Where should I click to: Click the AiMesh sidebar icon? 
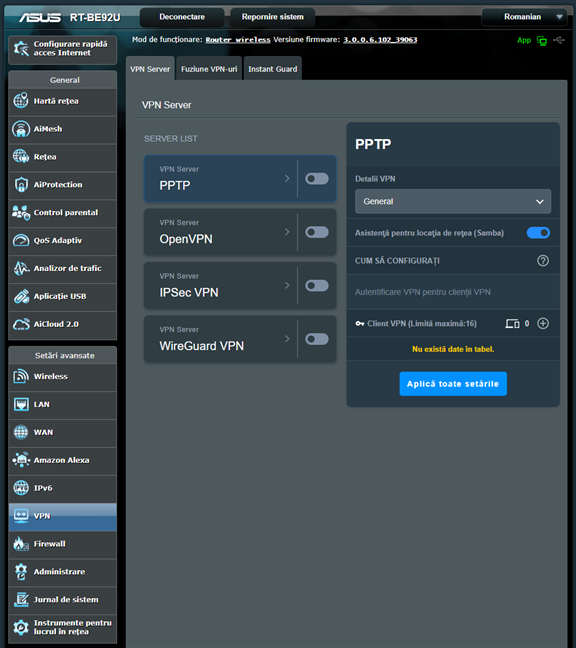tap(21, 129)
